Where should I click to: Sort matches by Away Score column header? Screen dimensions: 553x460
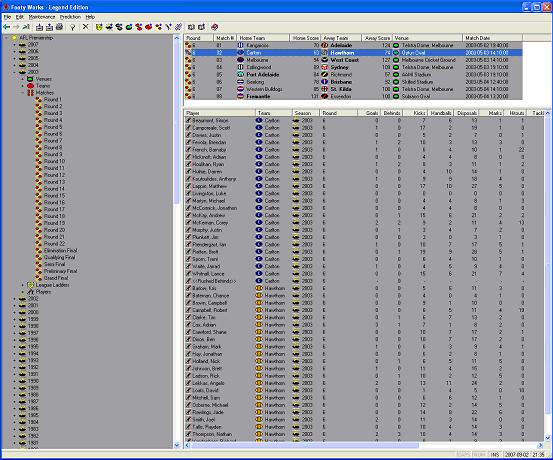(x=377, y=38)
